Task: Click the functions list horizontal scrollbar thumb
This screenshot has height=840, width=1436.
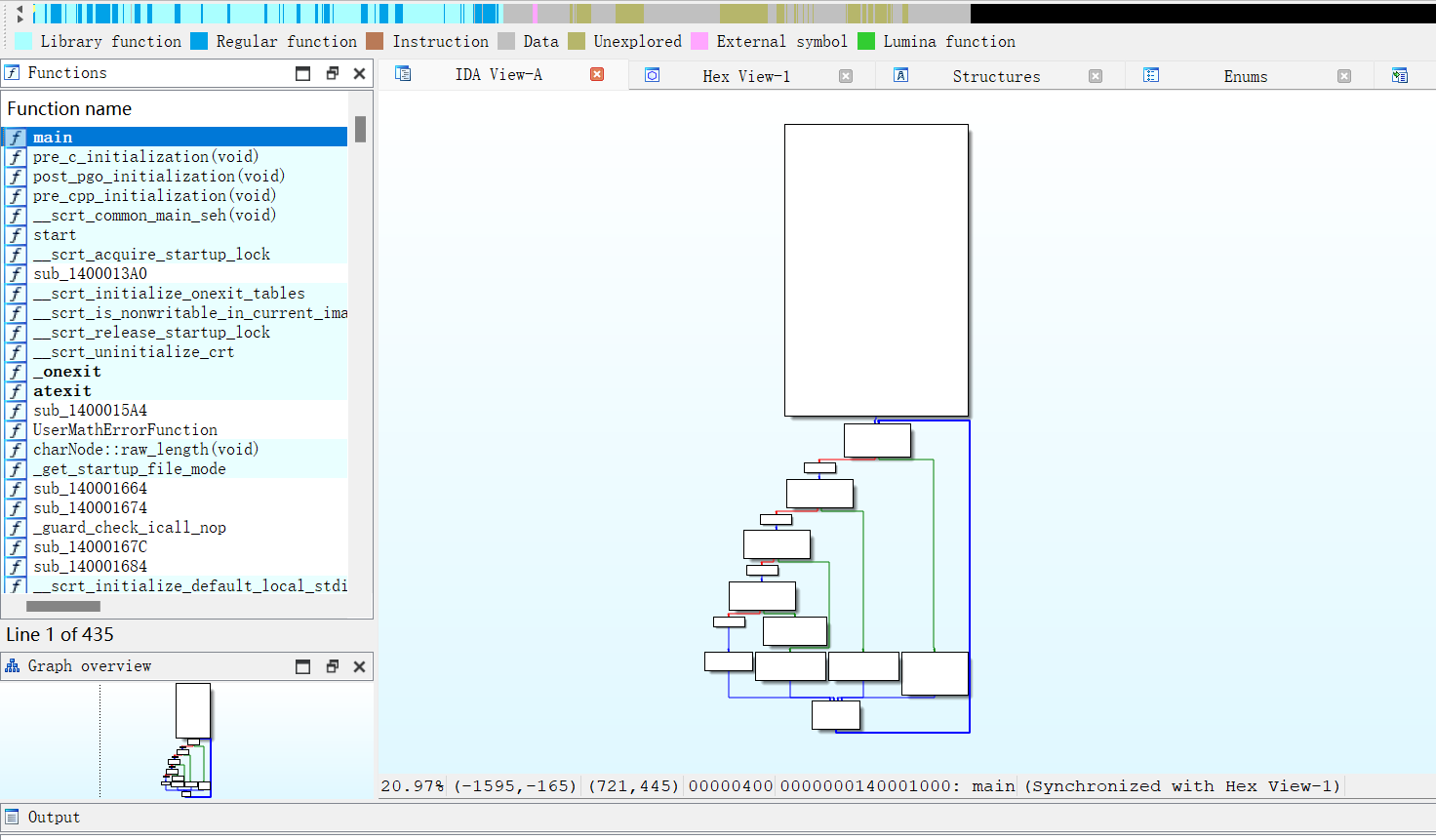Action: tap(63, 606)
